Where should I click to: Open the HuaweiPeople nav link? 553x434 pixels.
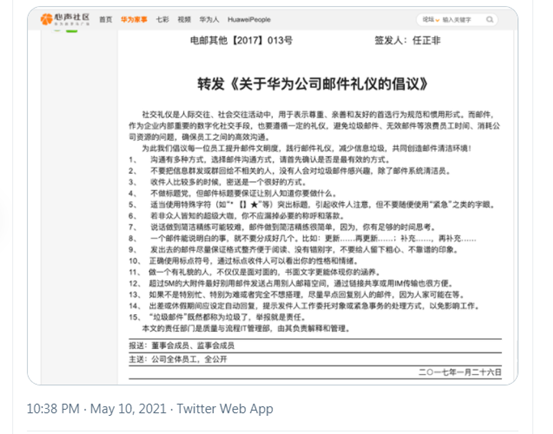(249, 20)
